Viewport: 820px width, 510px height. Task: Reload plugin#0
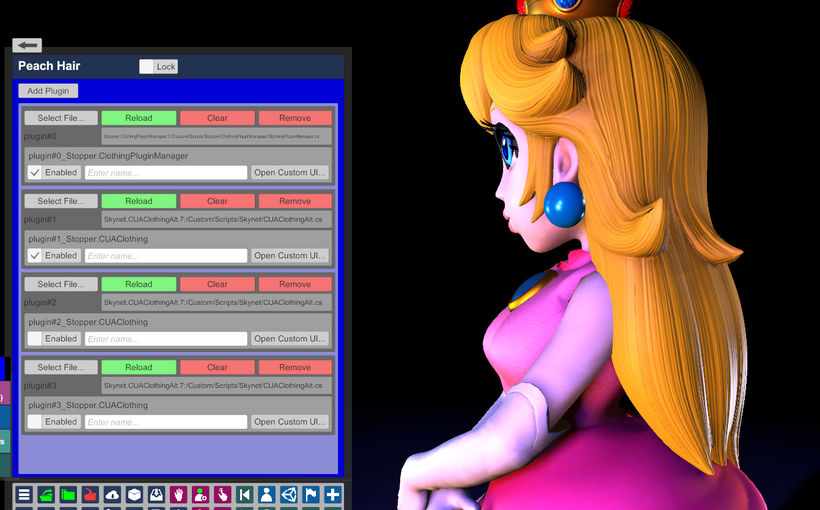tap(139, 118)
